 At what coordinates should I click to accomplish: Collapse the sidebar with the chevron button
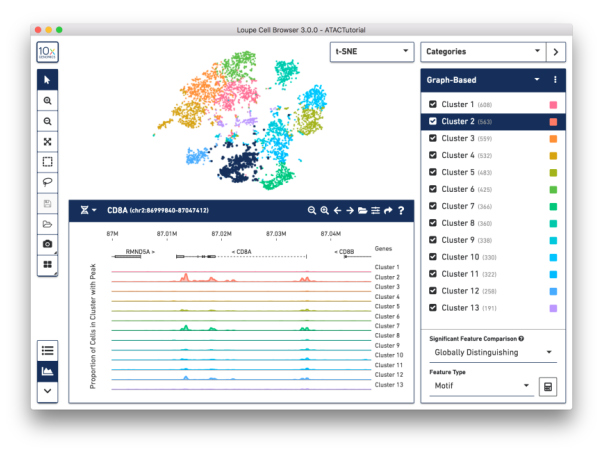[x=47, y=392]
